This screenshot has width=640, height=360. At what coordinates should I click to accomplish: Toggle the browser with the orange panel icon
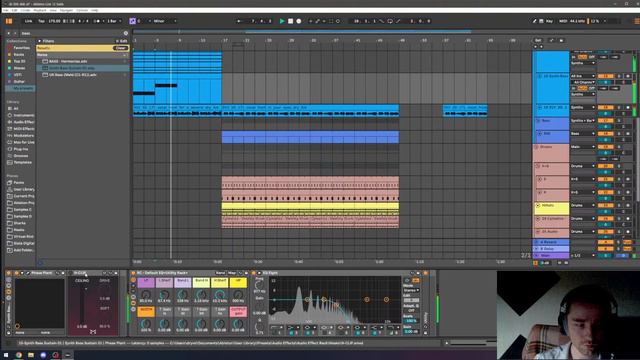point(9,21)
